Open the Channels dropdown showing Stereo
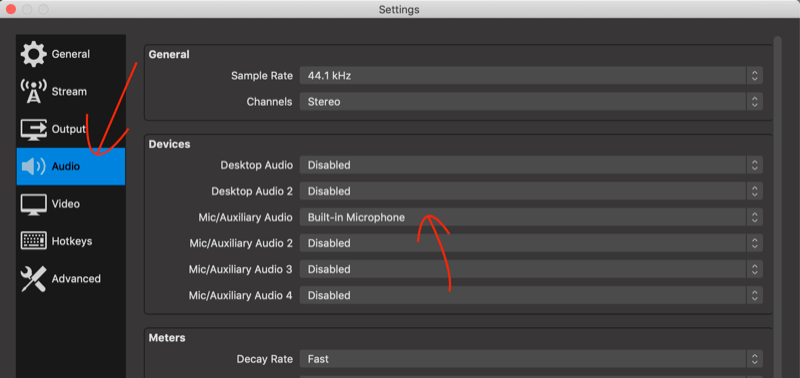The width and height of the screenshot is (800, 378). [x=531, y=102]
